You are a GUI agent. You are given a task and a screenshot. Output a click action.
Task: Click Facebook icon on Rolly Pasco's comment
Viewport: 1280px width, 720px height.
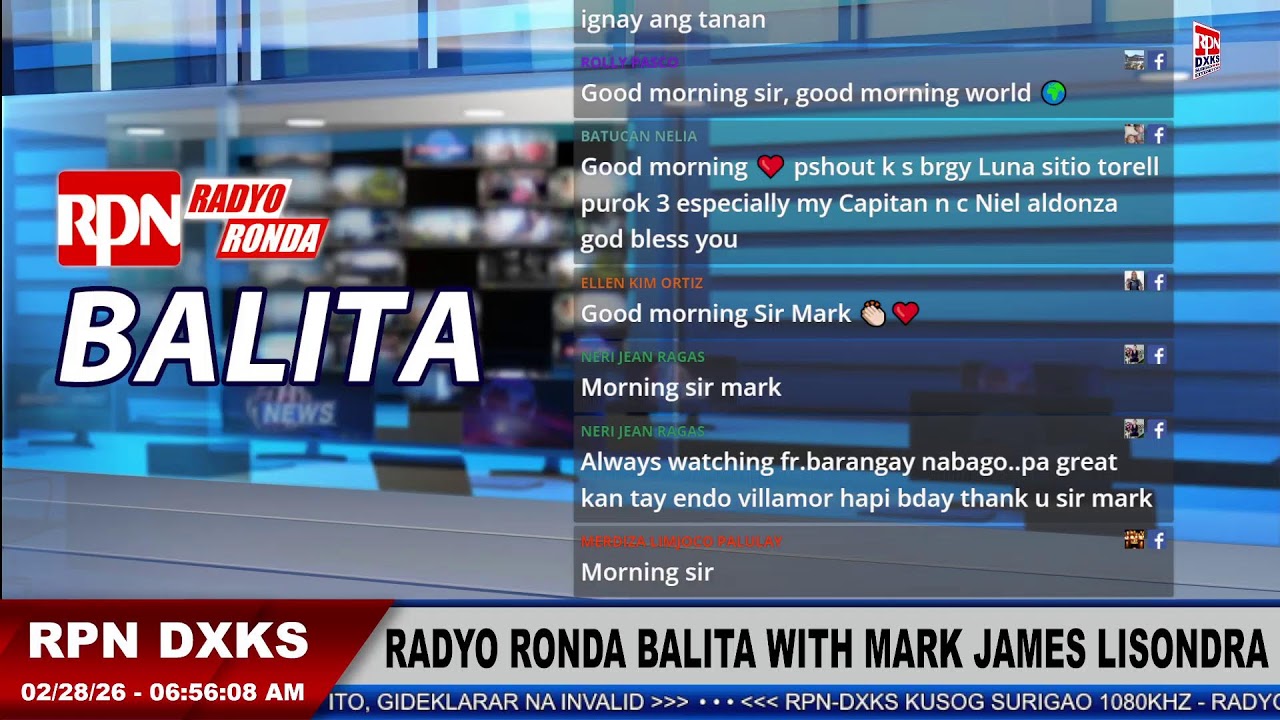point(1159,61)
